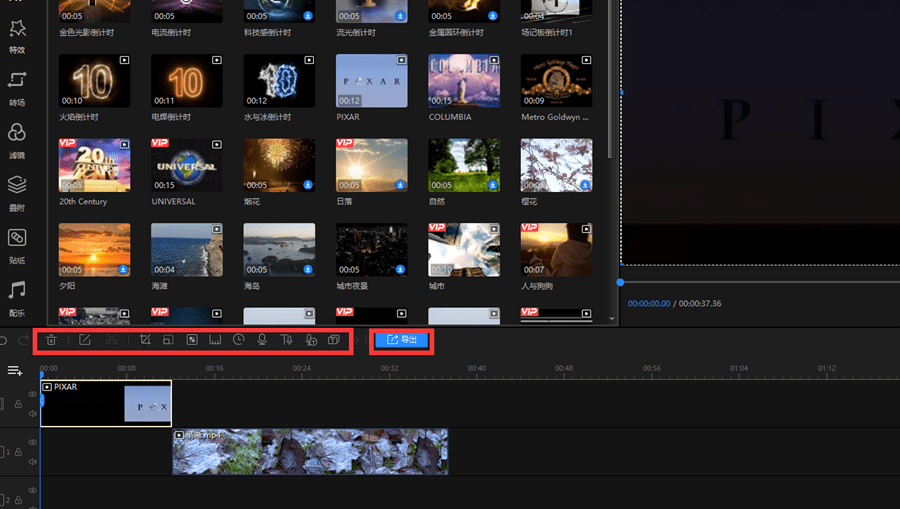
Task: Click the redo arrow
Action: (x=24, y=340)
